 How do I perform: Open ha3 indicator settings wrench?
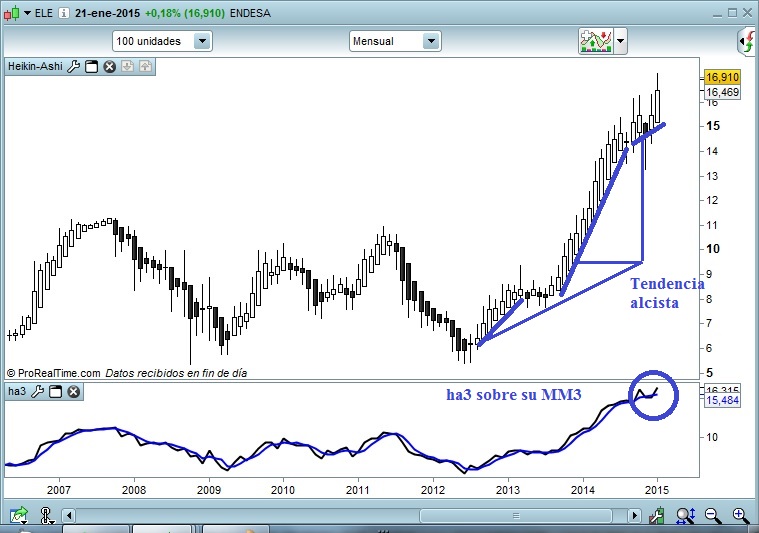pyautogui.click(x=37, y=391)
